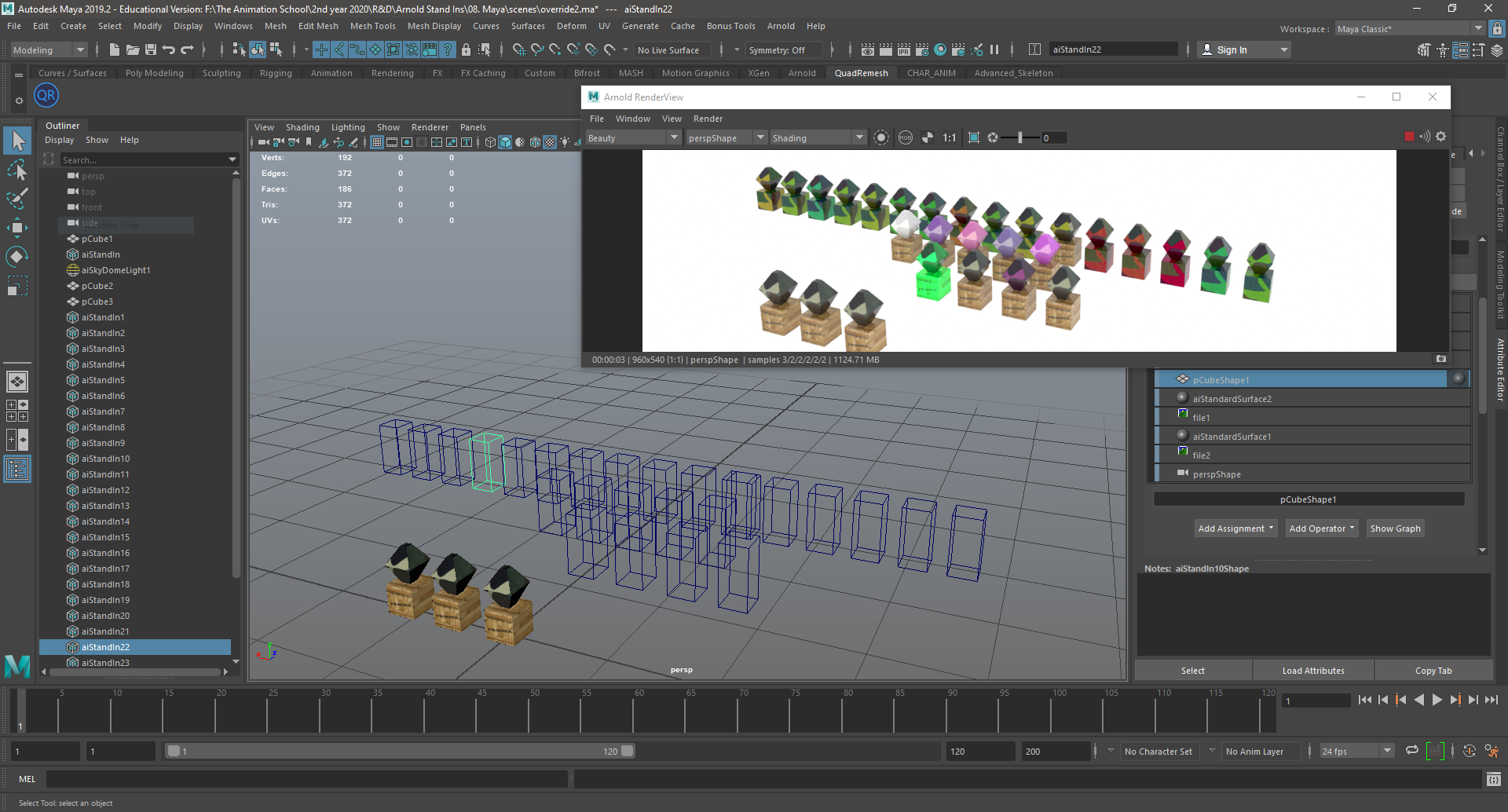Click the bookmark view icon in panel toolbar
Image resolution: width=1508 pixels, height=812 pixels.
308,142
